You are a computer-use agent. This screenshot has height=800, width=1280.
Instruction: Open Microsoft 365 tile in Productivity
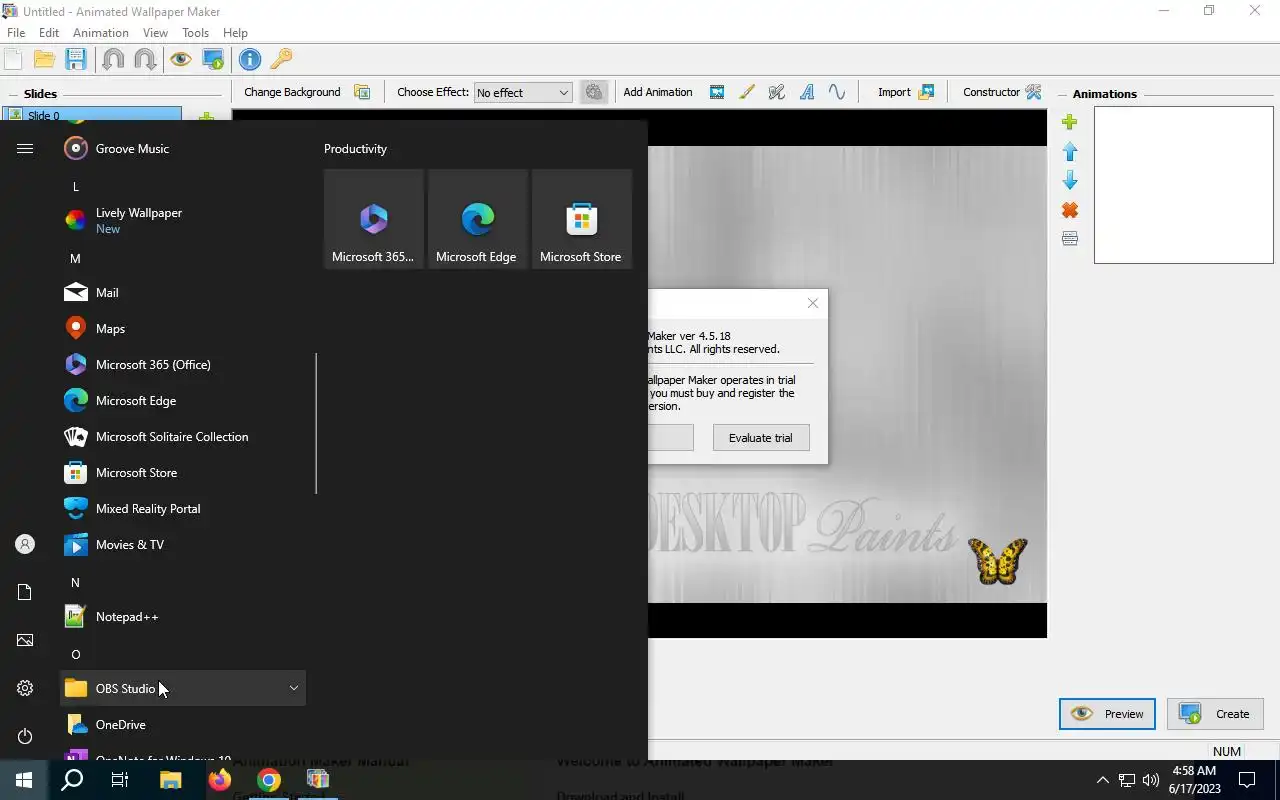click(x=373, y=218)
